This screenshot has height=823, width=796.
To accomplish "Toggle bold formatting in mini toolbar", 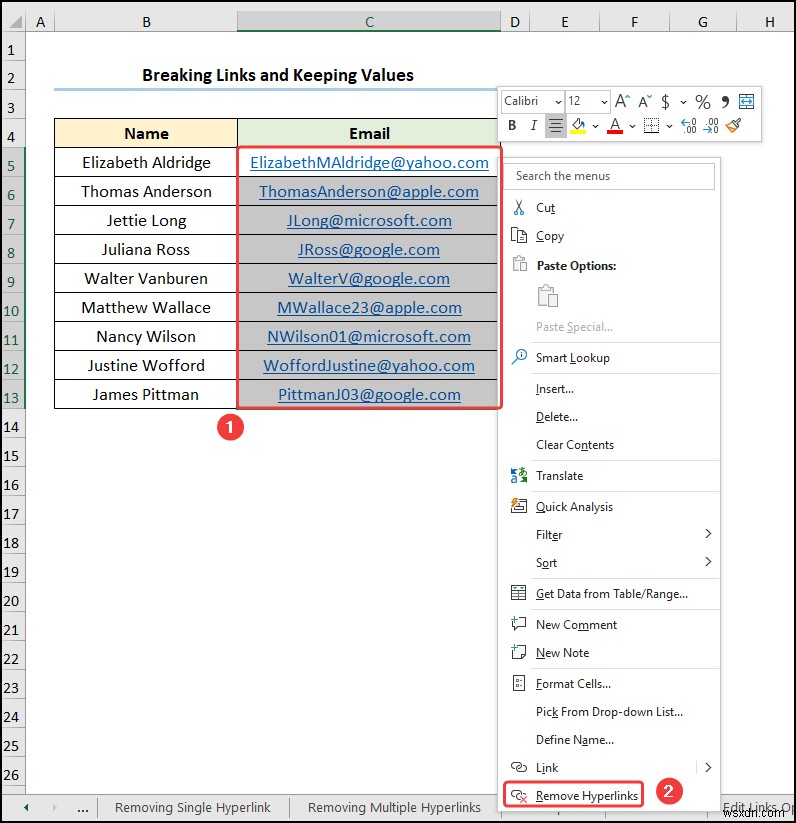I will click(x=512, y=125).
